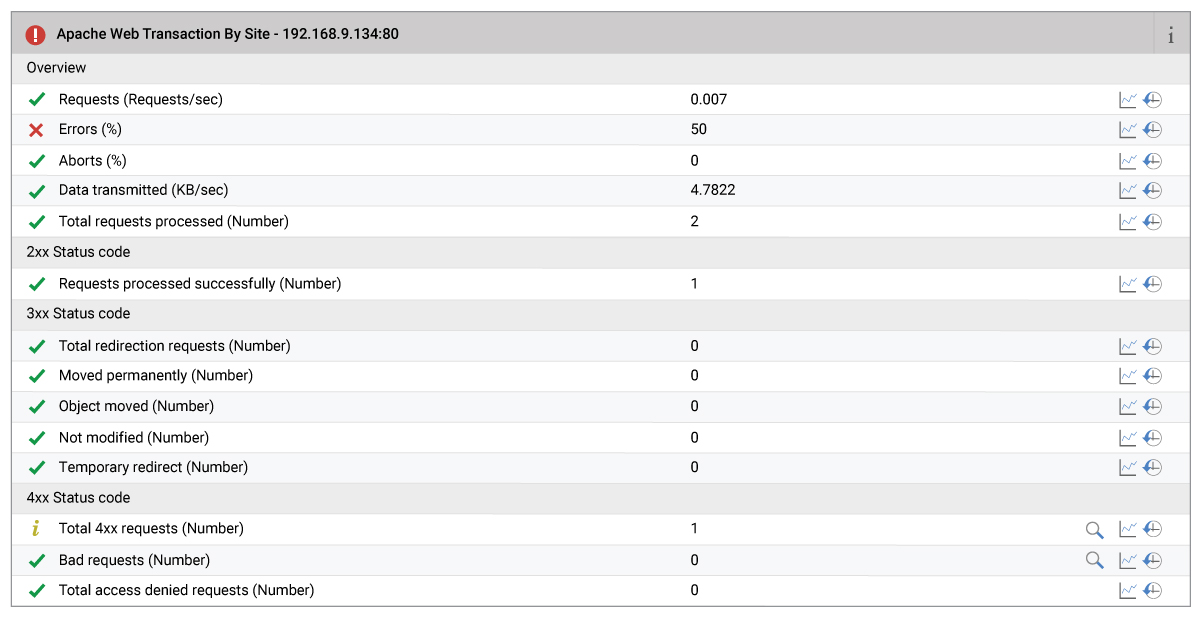Select the Object moved (Number) measure label
The image size is (1200, 618).
pos(136,406)
